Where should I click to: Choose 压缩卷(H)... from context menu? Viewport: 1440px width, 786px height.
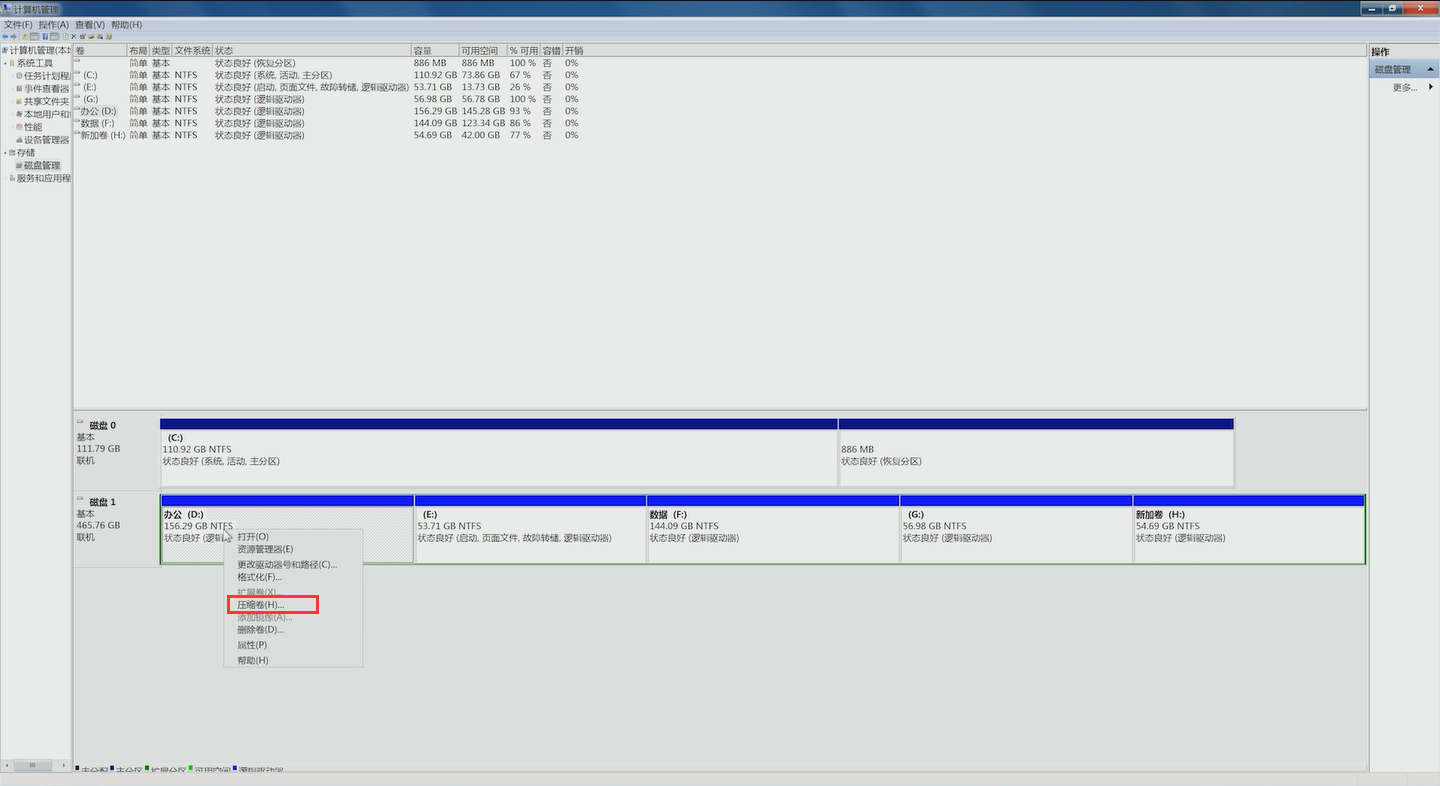coord(272,605)
